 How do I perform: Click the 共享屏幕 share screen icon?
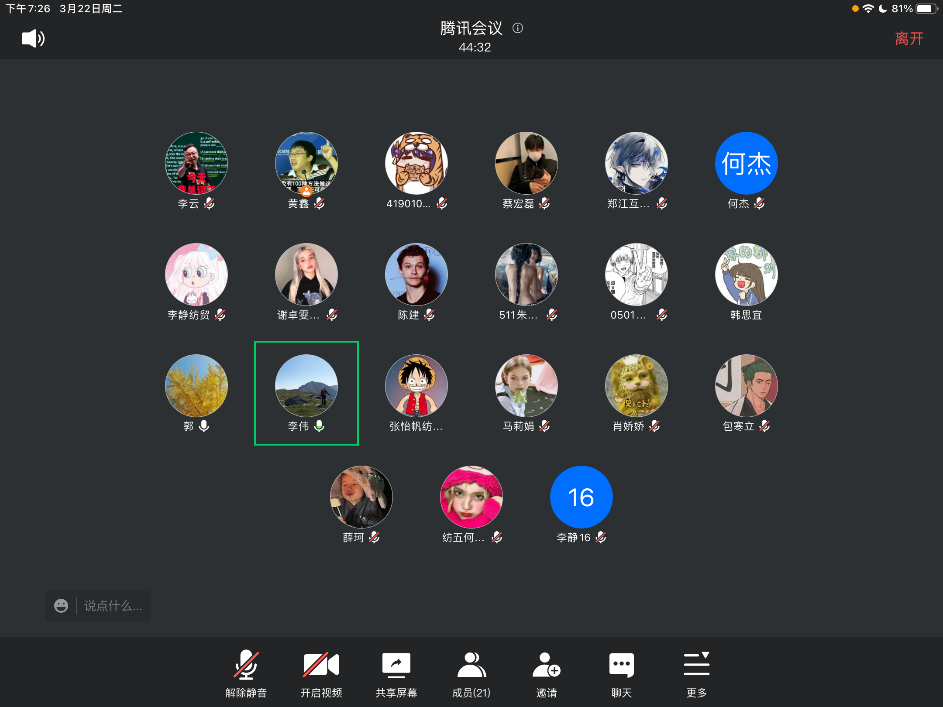pyautogui.click(x=396, y=665)
